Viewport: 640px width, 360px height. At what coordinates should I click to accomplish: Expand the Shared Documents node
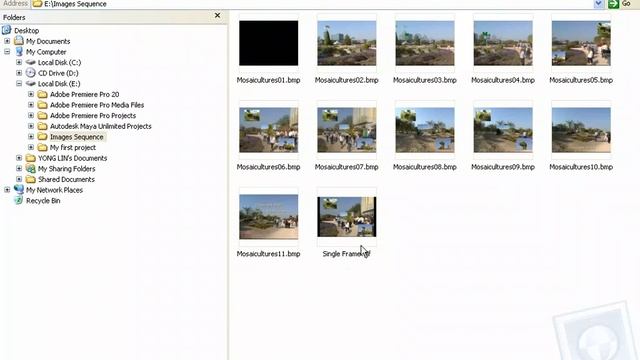(x=19, y=179)
